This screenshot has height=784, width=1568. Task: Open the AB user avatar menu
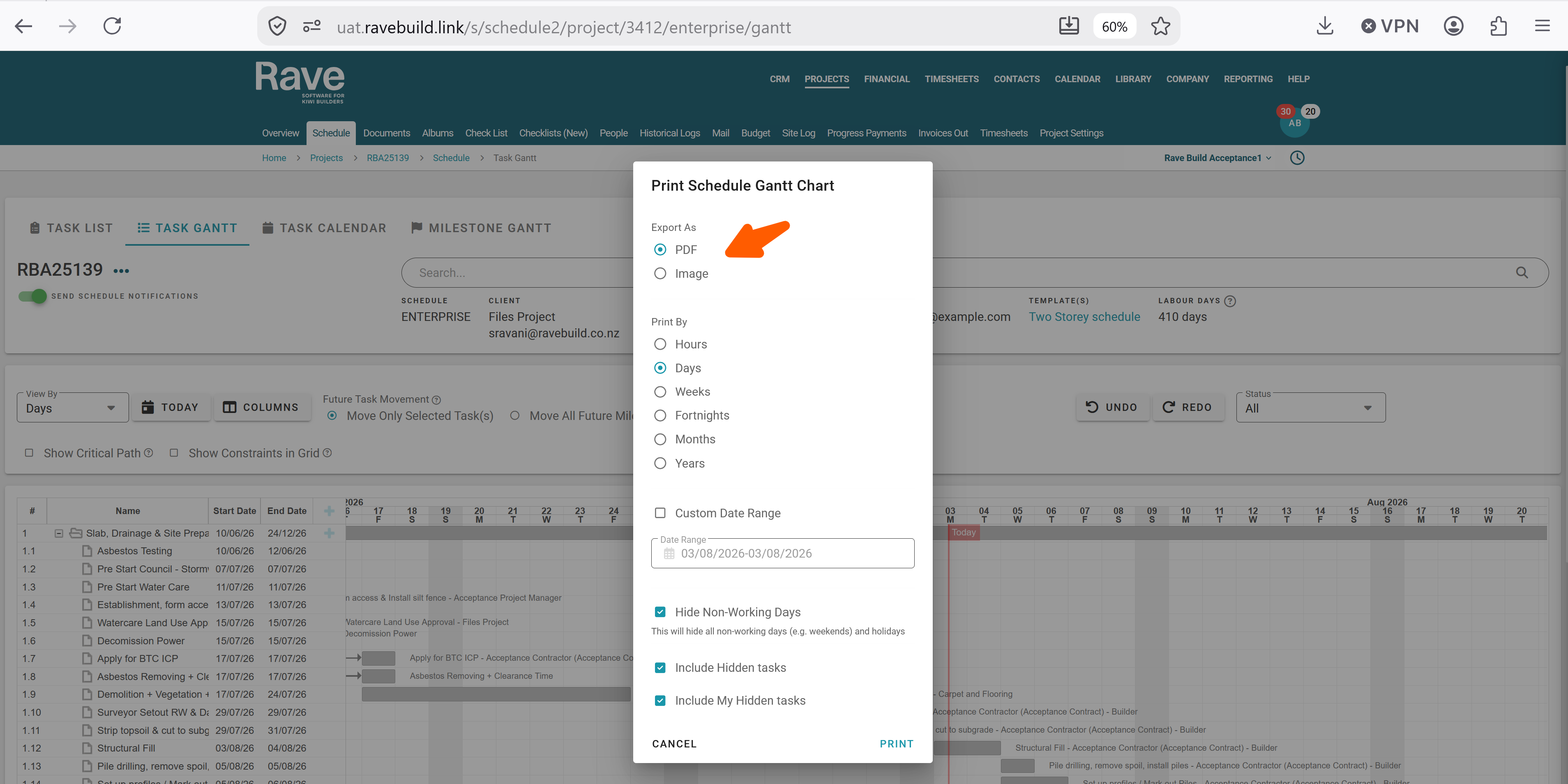click(1295, 124)
